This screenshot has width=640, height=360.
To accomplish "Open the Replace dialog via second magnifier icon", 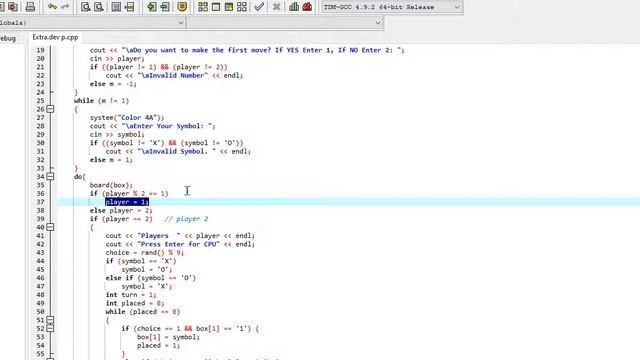I will 99,7.
